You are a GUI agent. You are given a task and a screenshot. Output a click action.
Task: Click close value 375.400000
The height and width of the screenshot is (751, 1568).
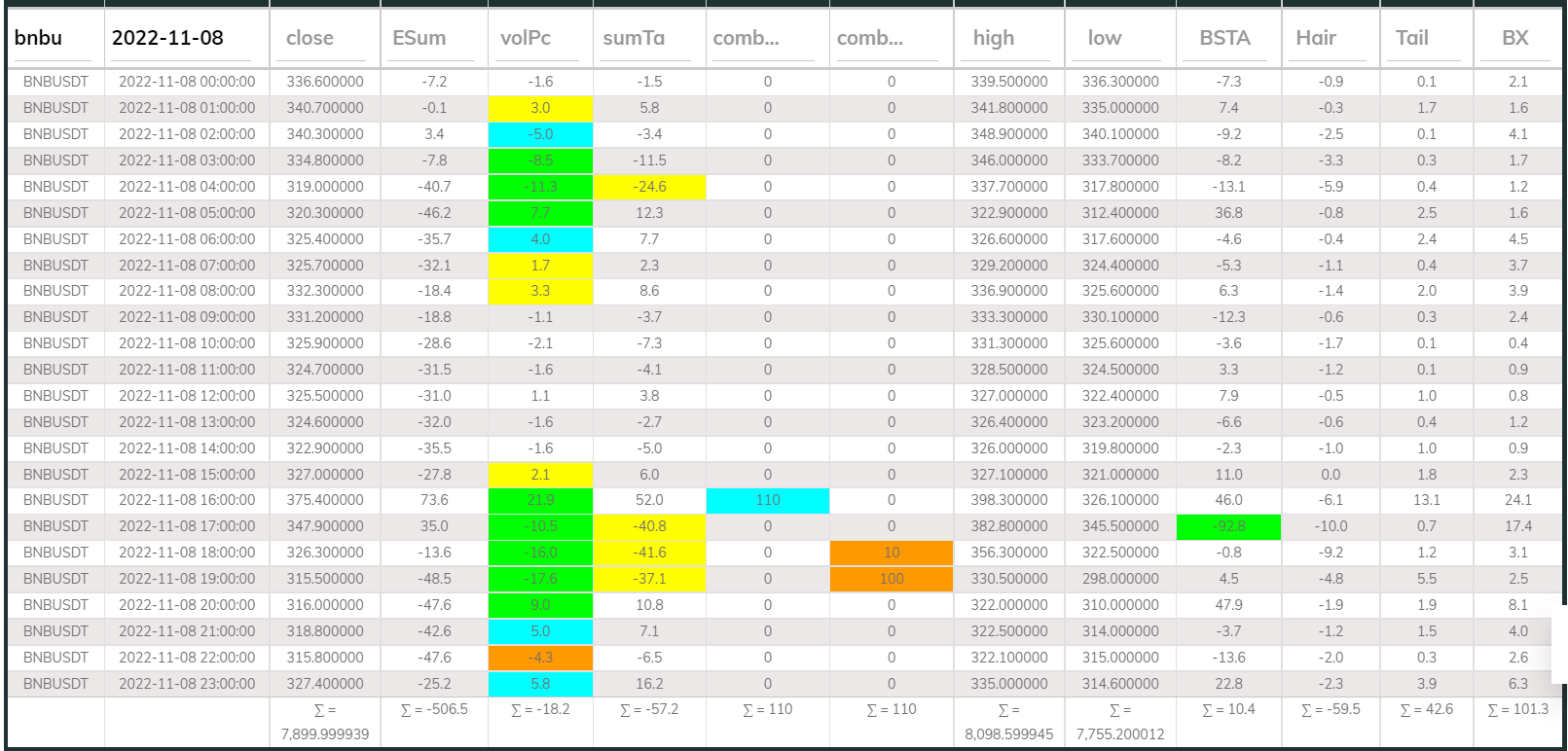(325, 500)
